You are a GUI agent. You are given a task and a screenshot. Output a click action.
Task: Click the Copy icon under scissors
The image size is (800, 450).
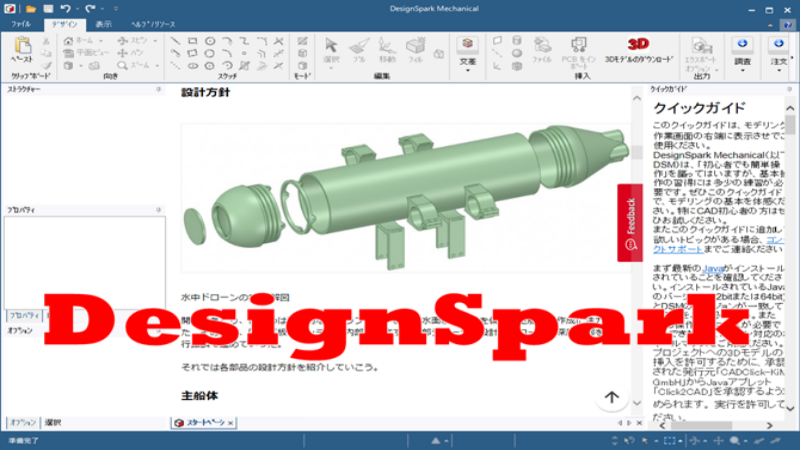coord(46,53)
